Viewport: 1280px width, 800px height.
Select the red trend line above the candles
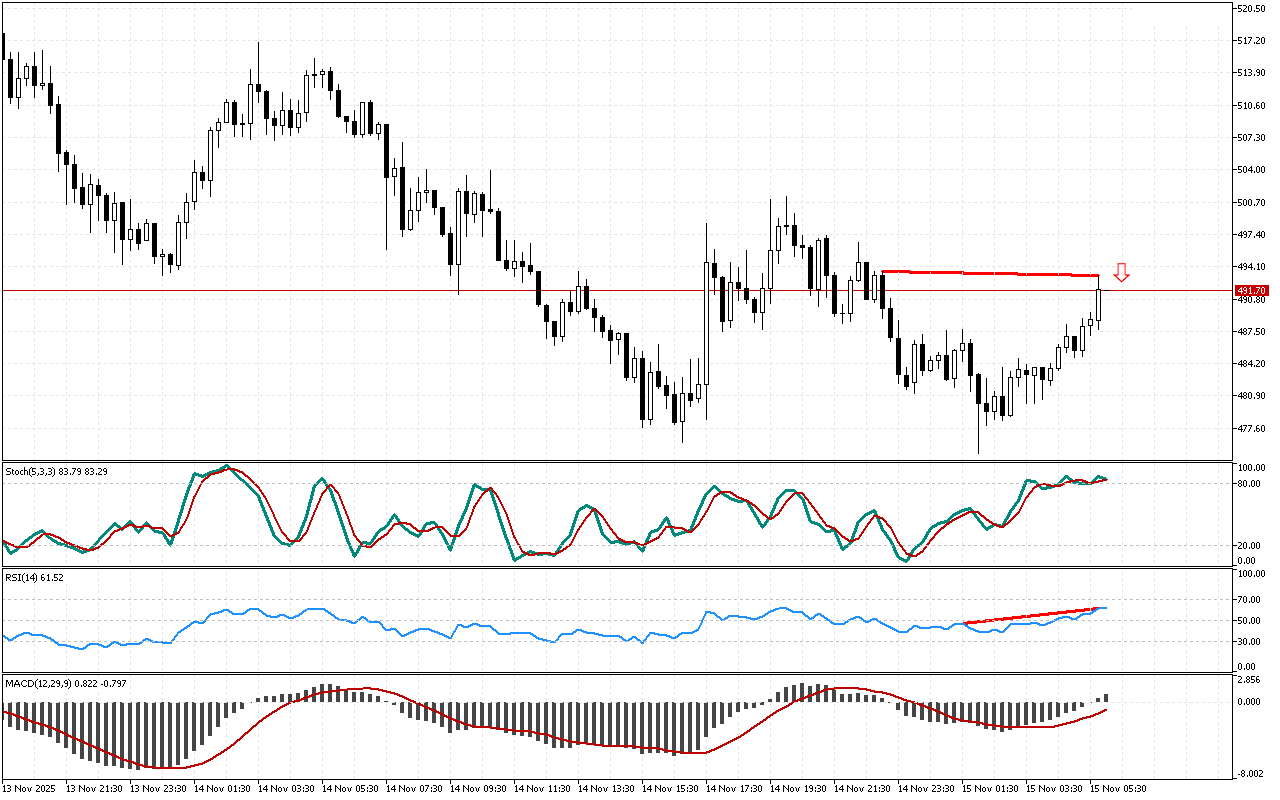(990, 273)
